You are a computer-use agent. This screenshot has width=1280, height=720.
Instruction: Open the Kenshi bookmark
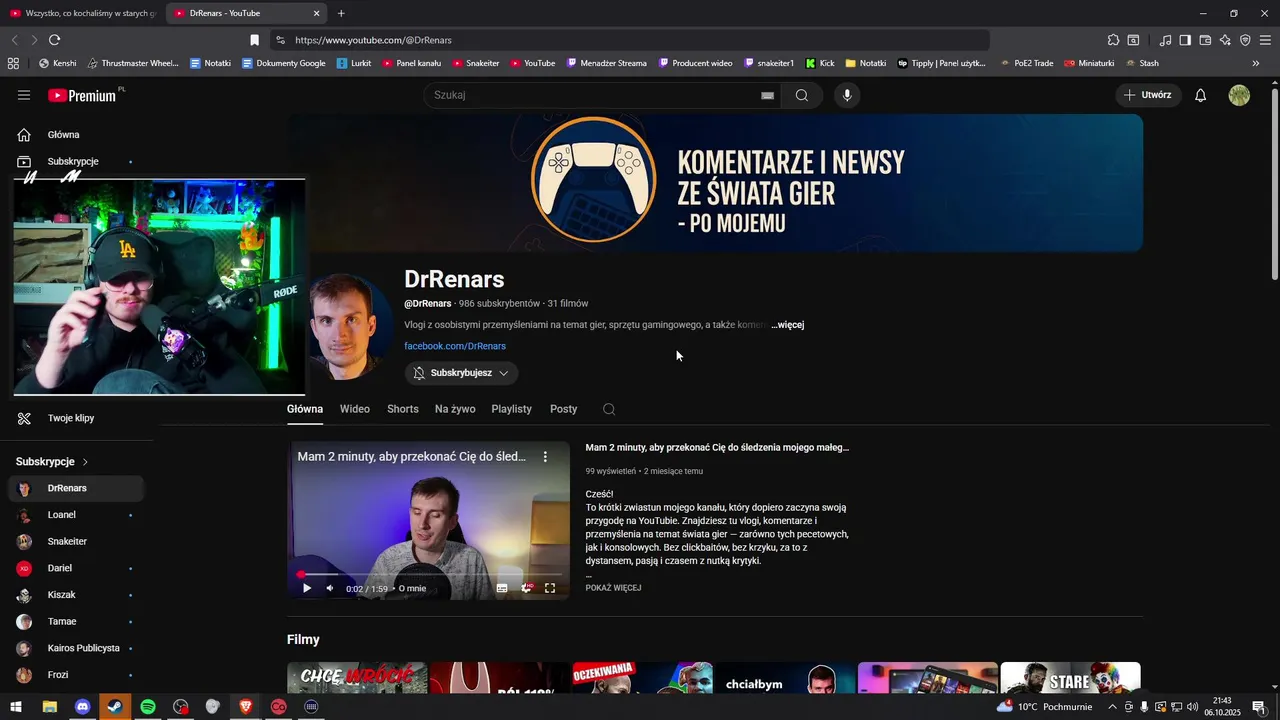click(57, 63)
